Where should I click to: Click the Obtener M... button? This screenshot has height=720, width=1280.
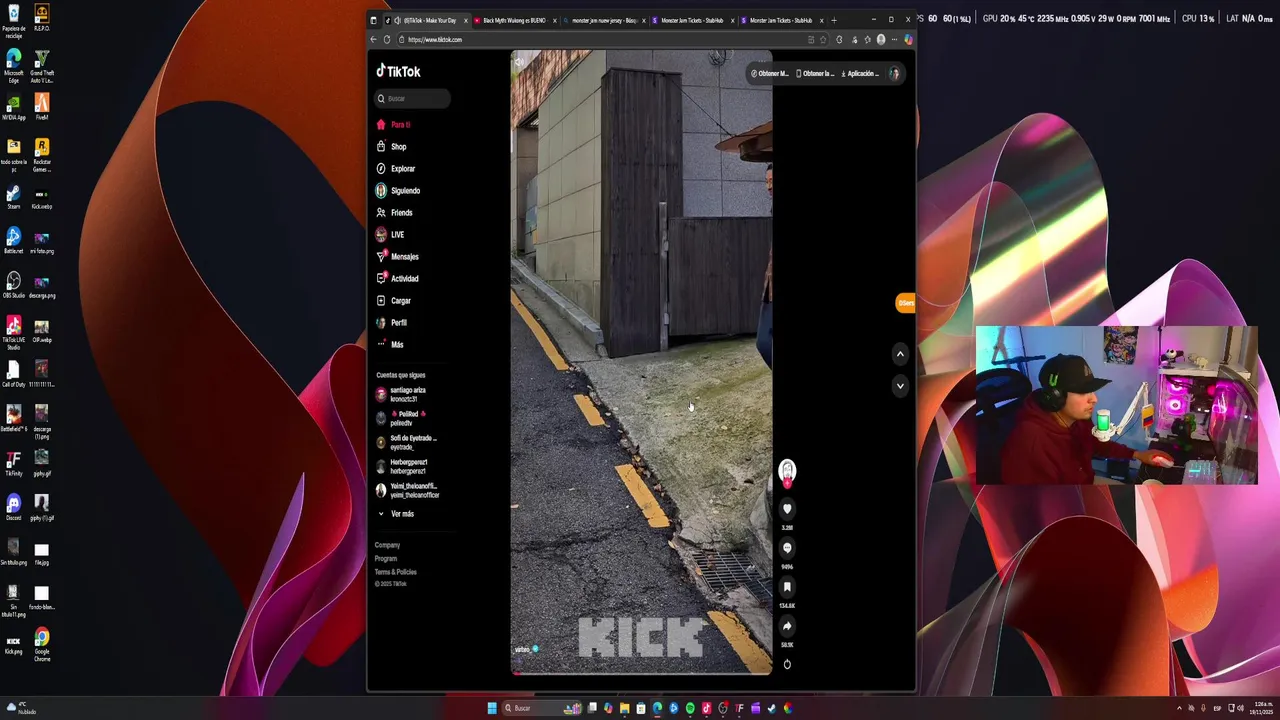pyautogui.click(x=770, y=73)
